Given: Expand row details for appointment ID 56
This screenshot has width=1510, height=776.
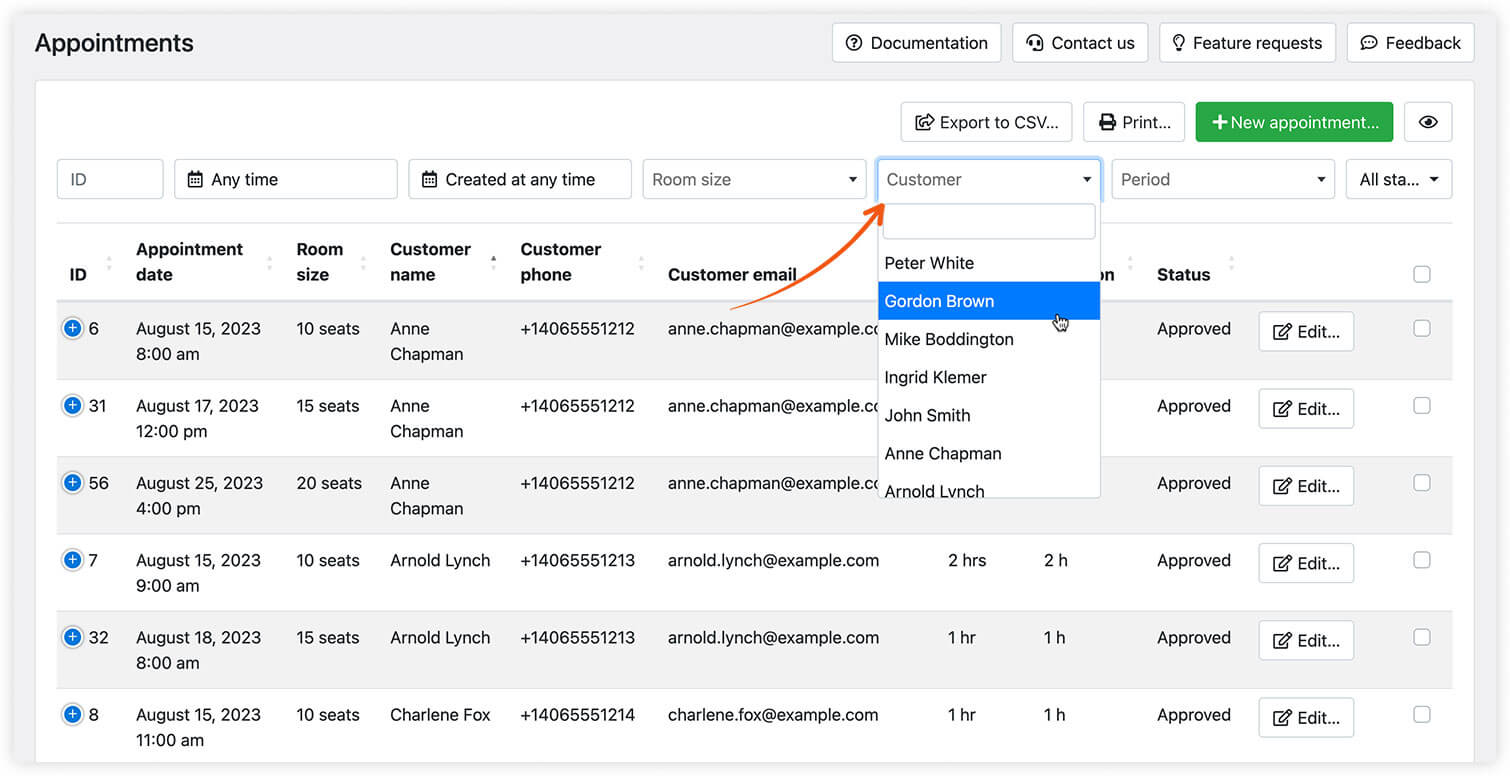Looking at the screenshot, I should (x=72, y=482).
